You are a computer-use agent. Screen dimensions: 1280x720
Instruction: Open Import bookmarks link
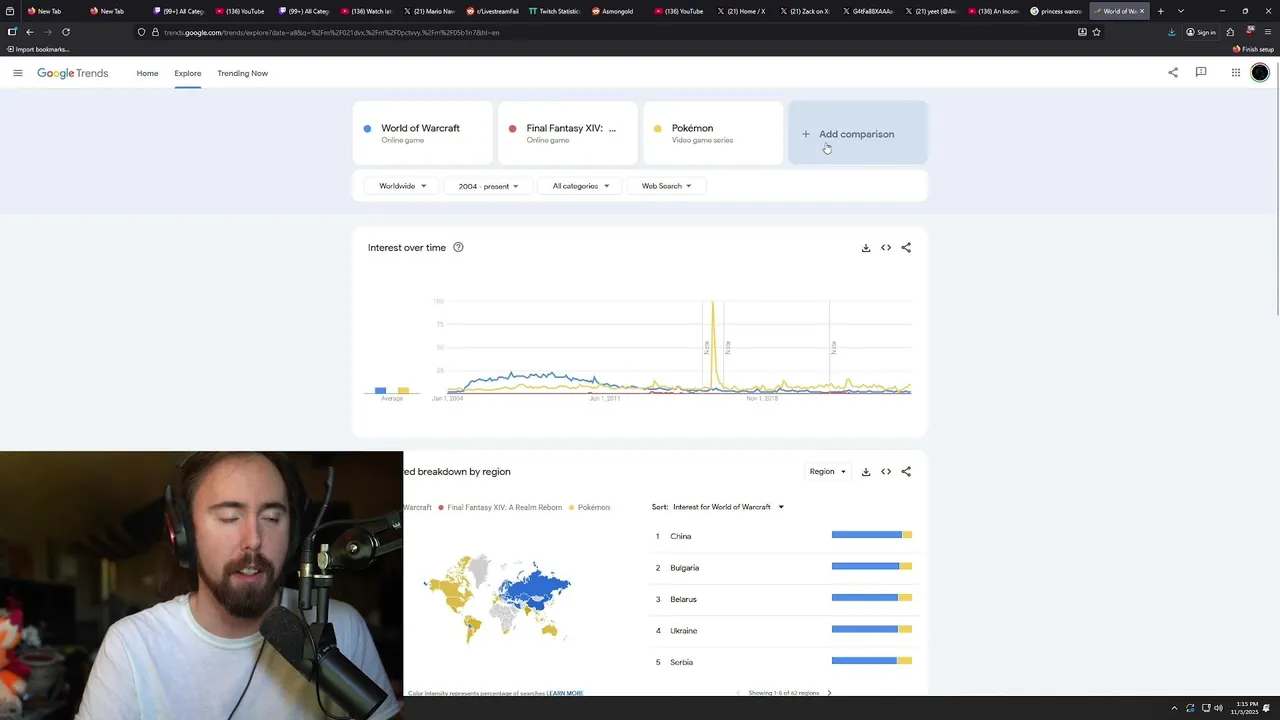coord(37,49)
